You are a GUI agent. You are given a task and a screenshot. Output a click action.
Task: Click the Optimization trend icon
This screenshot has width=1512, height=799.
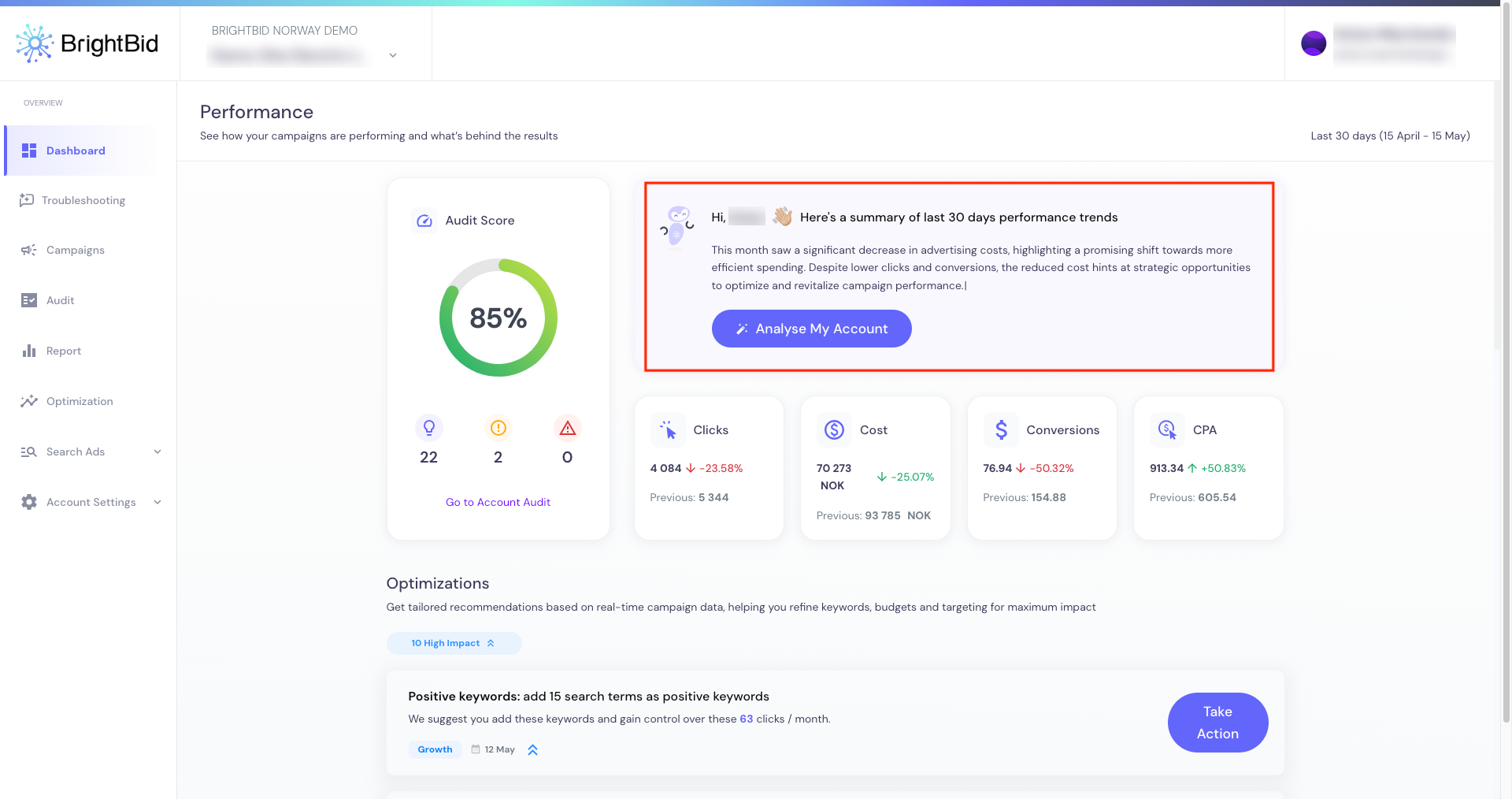[x=29, y=401]
